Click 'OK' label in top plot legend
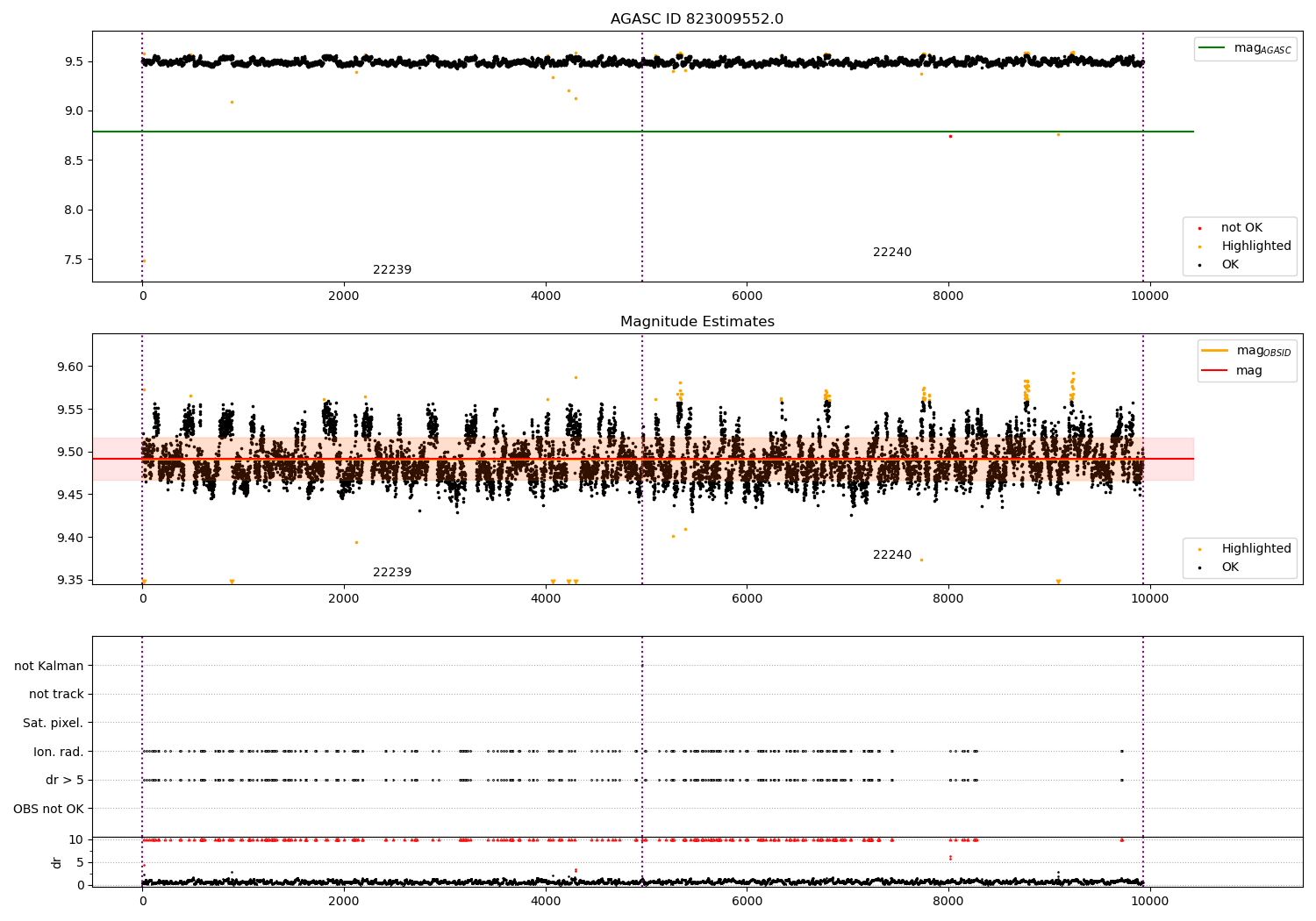Viewport: 1316px width, 921px height. [x=1230, y=265]
